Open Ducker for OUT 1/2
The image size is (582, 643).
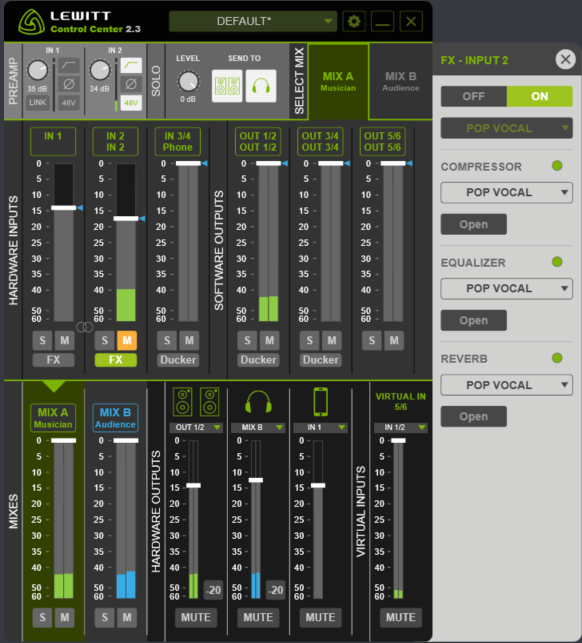pyautogui.click(x=258, y=360)
